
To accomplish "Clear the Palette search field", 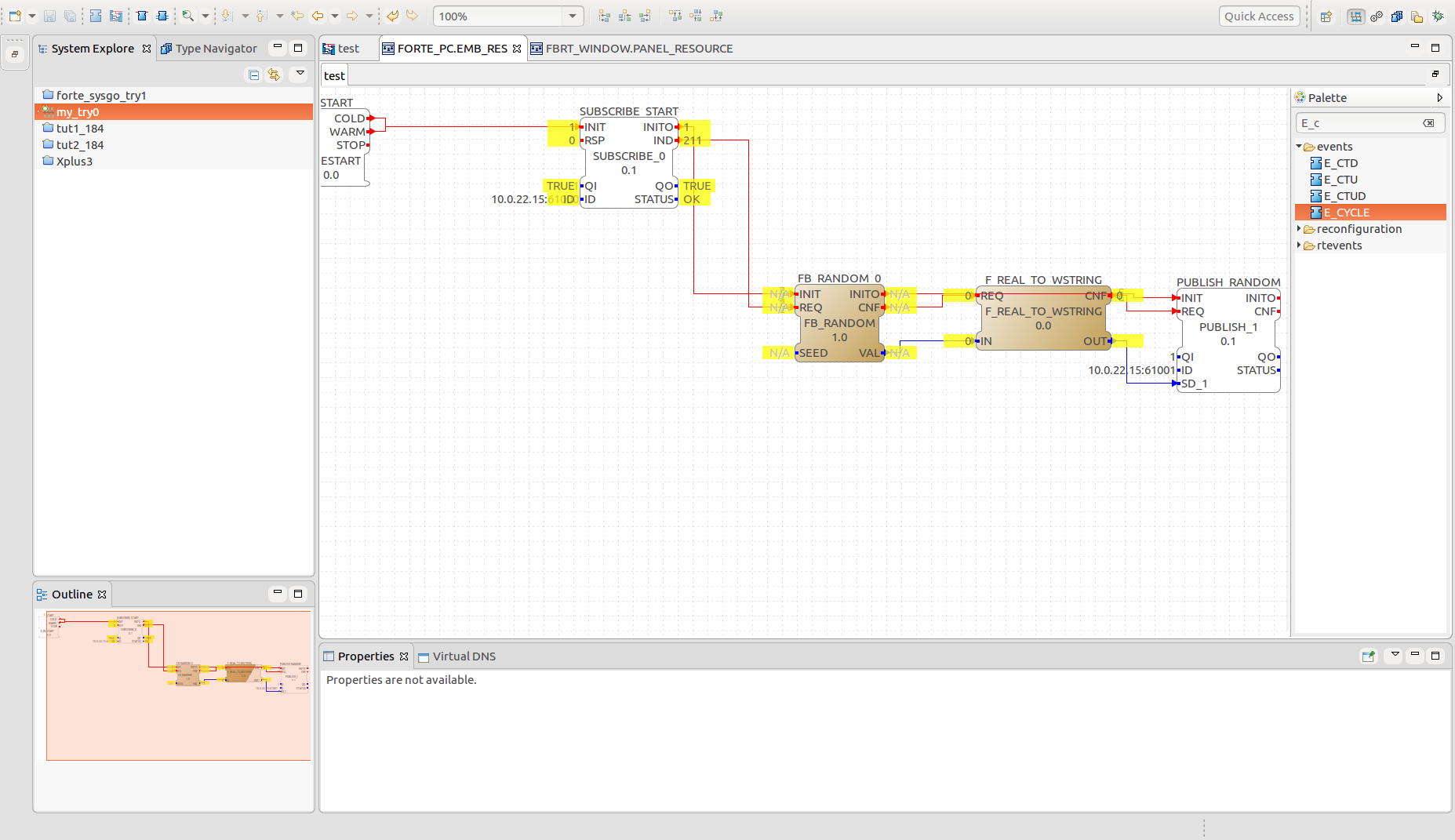I will [1428, 123].
